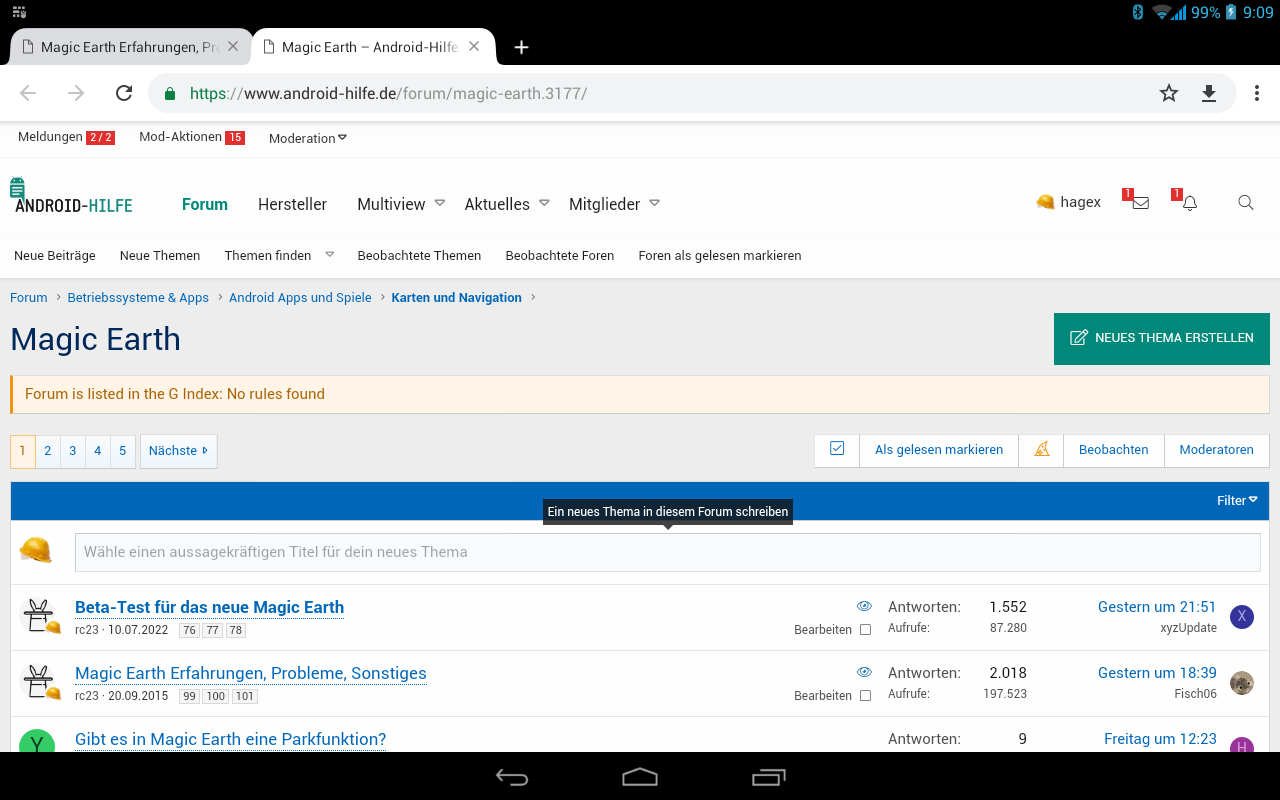Open forum search magnifier icon
1280x800 pixels.
coord(1245,203)
